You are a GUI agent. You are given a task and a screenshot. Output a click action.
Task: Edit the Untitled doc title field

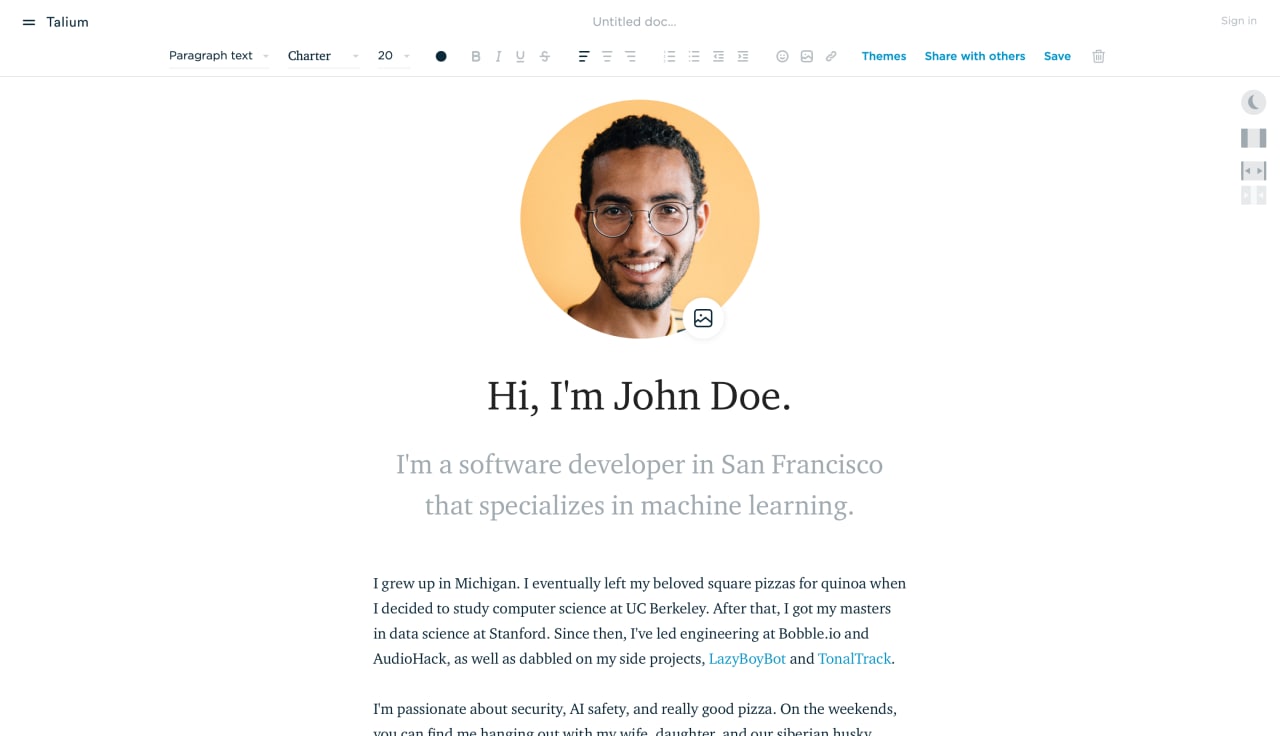click(634, 21)
